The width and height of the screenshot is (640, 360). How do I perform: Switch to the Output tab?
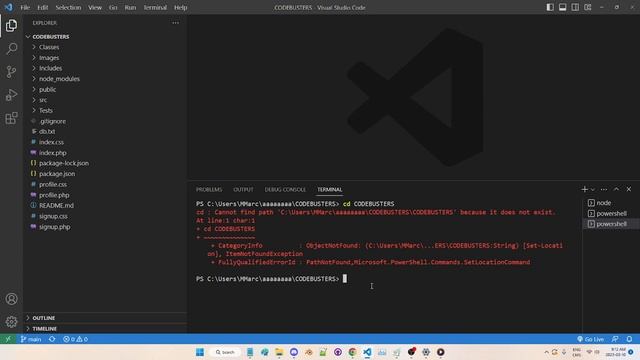(243, 190)
